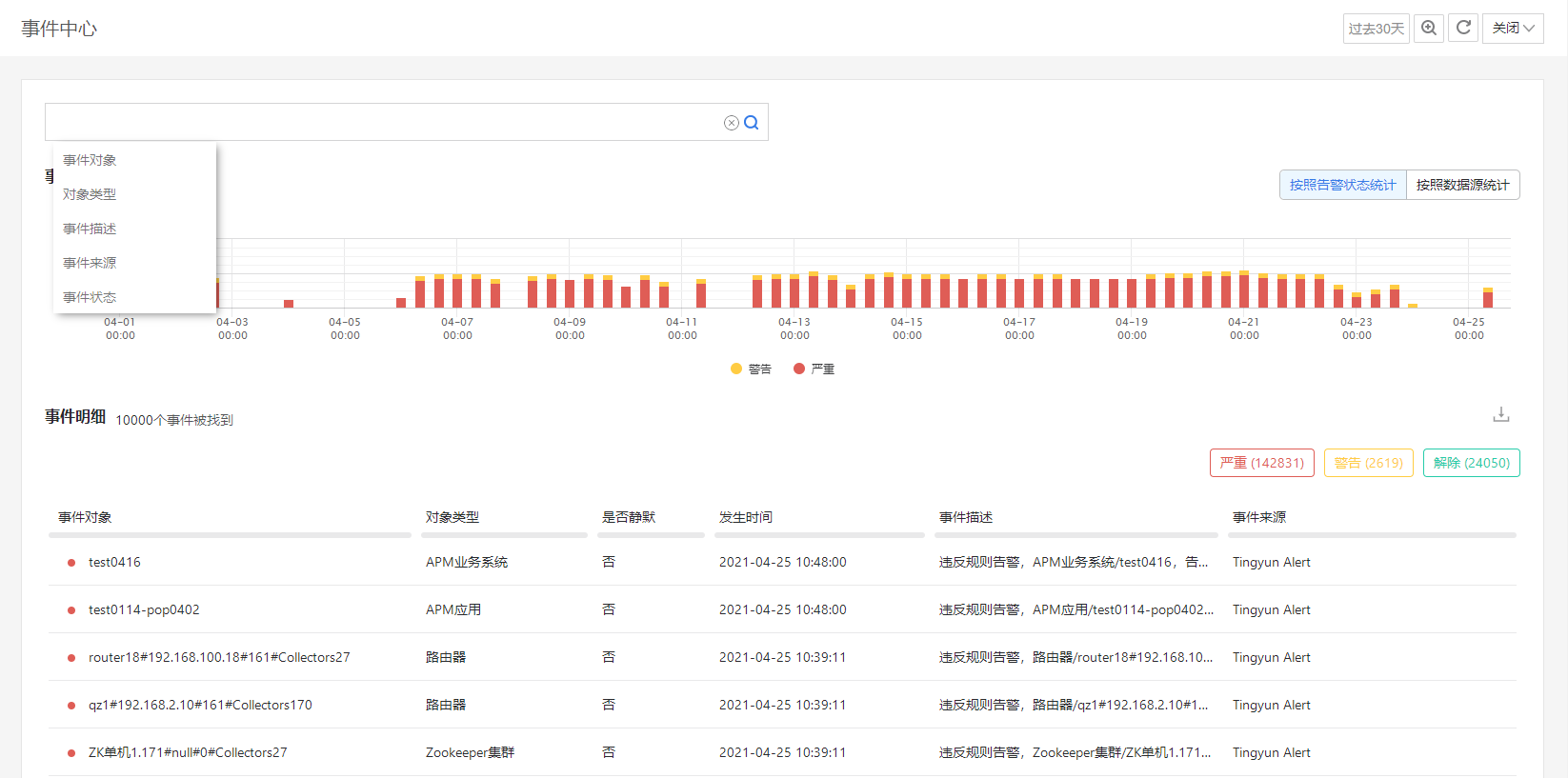This screenshot has height=778, width=1568.
Task: Click the bar above the 04-13 axis label
Action: click(x=794, y=290)
